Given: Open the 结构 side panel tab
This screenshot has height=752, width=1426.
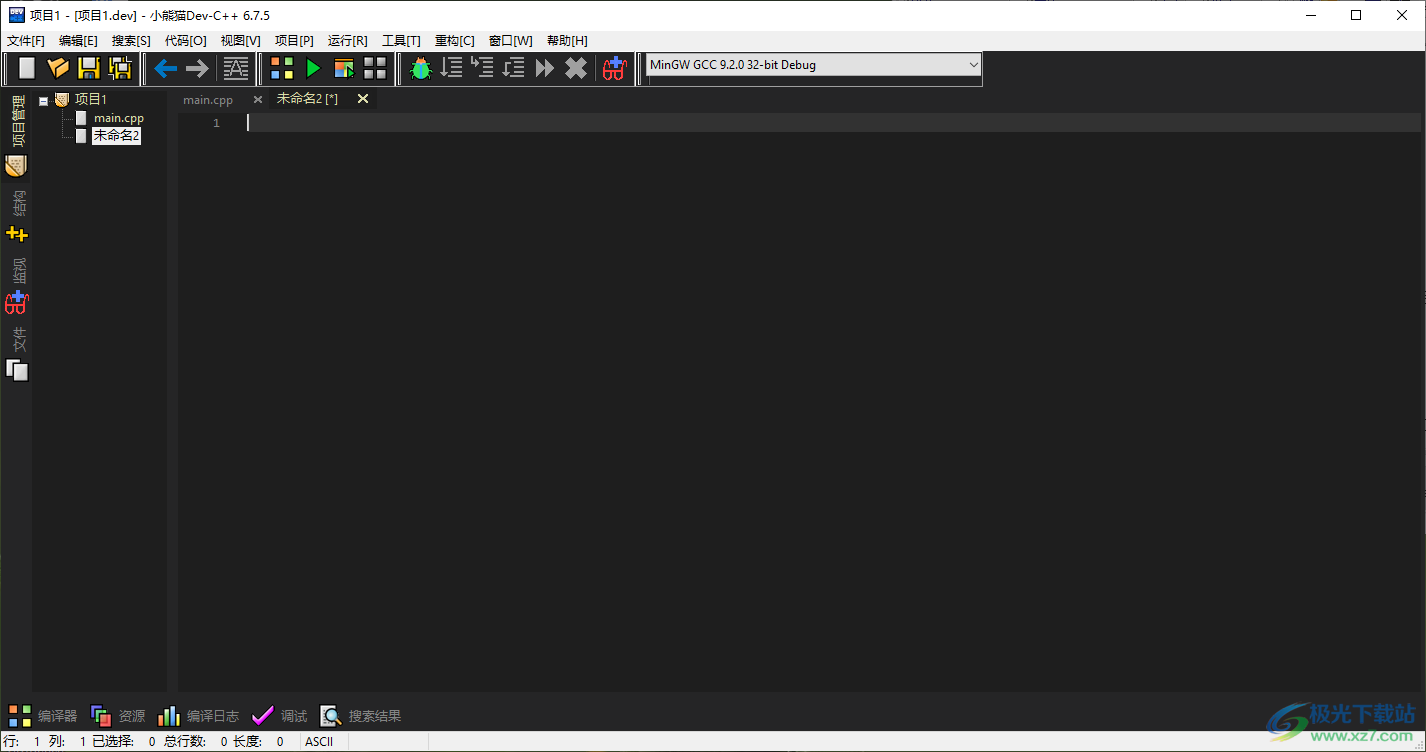Looking at the screenshot, I should click(17, 215).
